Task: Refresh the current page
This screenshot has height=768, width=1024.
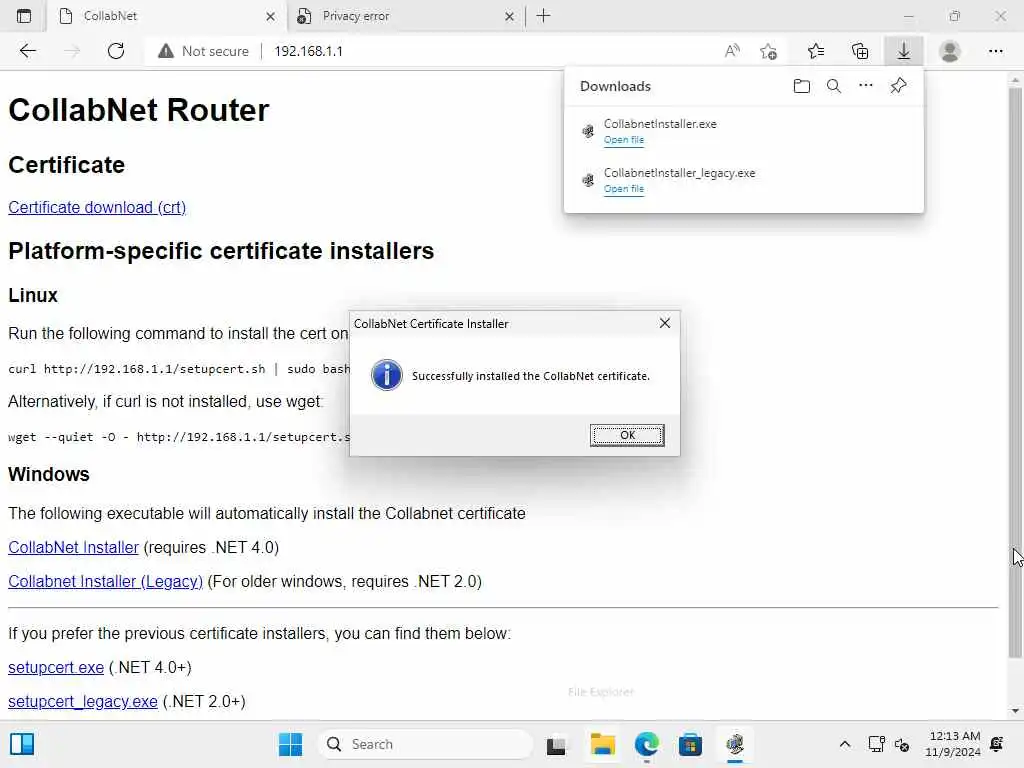Action: coord(116,51)
